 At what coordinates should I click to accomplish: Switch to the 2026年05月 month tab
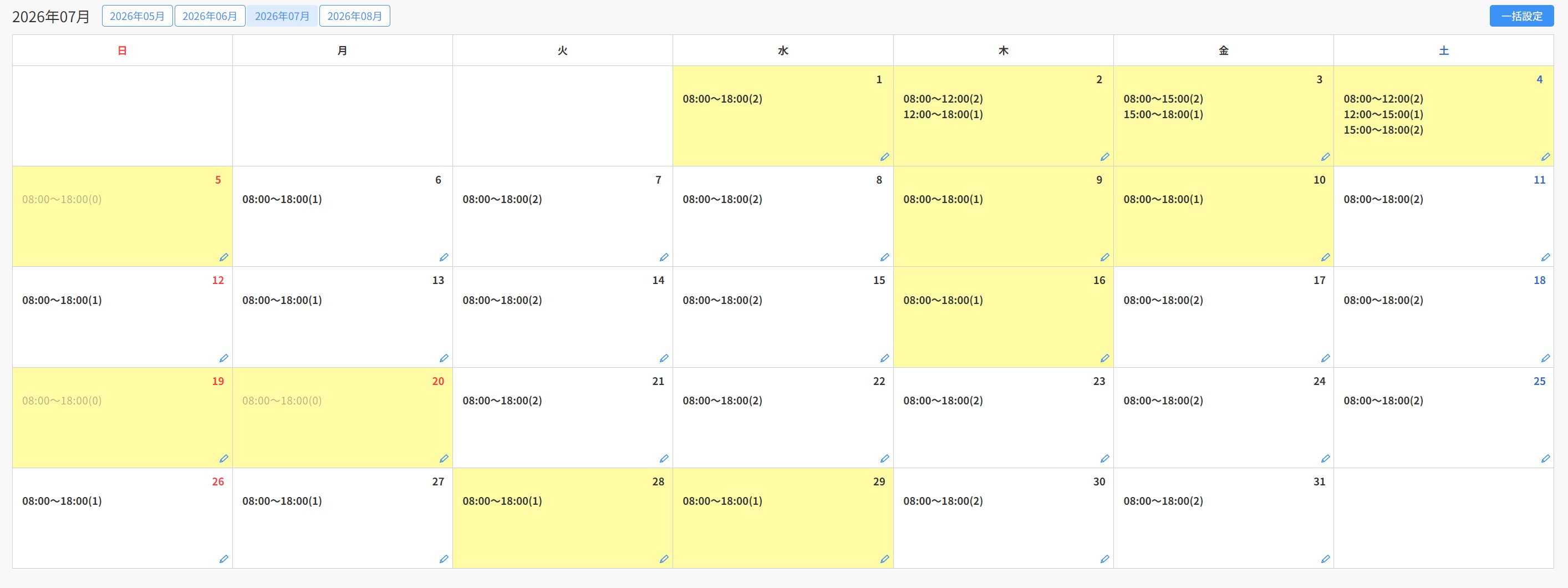137,16
